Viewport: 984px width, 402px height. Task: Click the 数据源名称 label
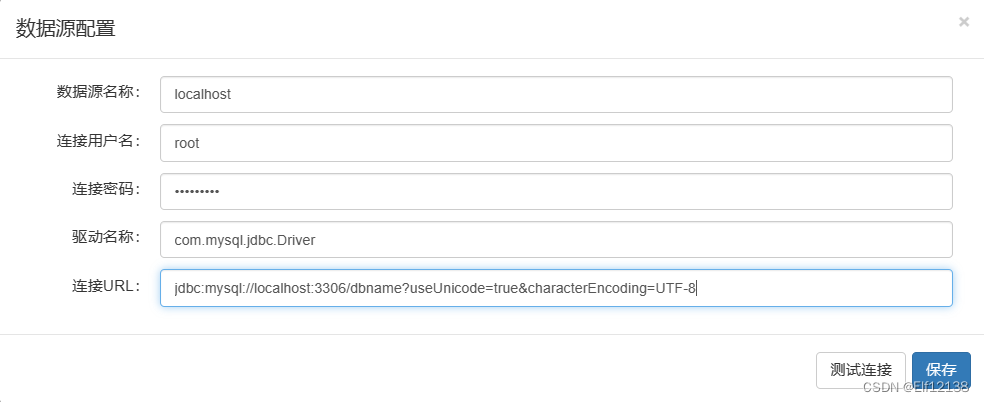[99, 92]
